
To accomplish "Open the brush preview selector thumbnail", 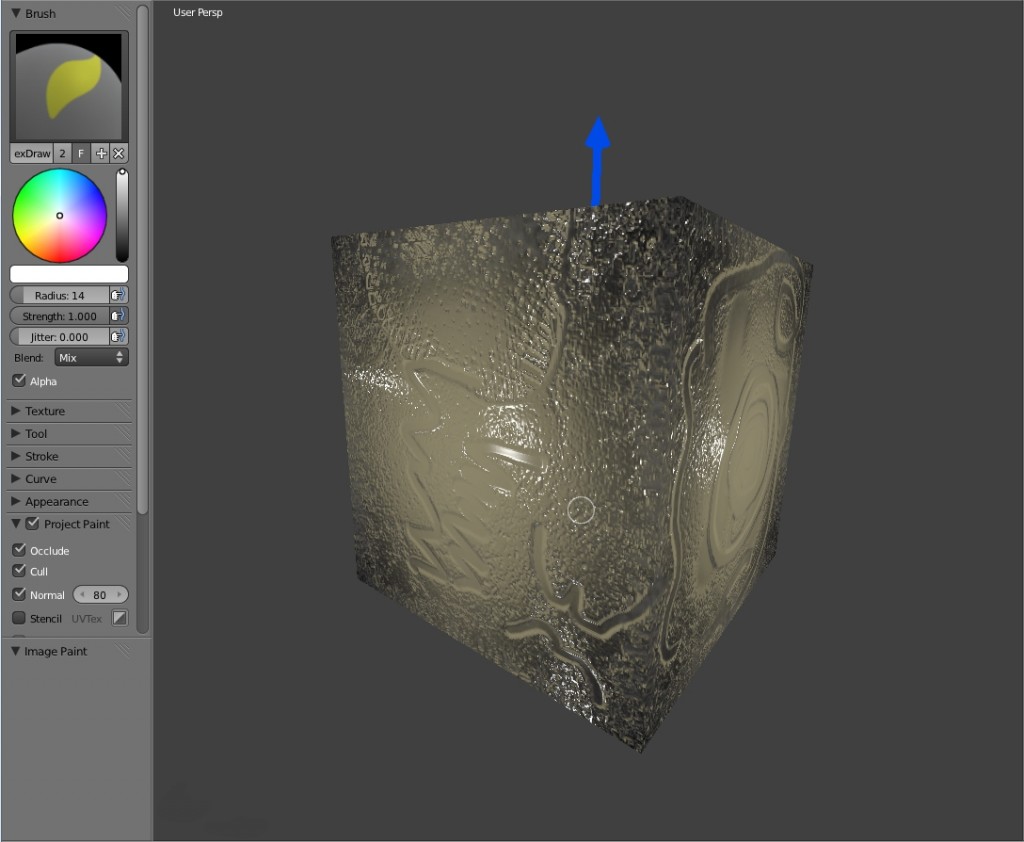I will (68, 85).
